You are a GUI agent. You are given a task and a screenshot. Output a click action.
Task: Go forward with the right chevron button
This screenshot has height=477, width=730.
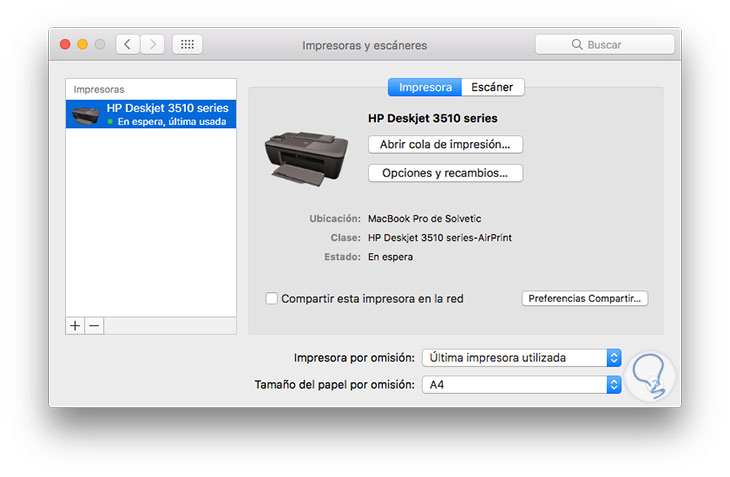pyautogui.click(x=152, y=45)
